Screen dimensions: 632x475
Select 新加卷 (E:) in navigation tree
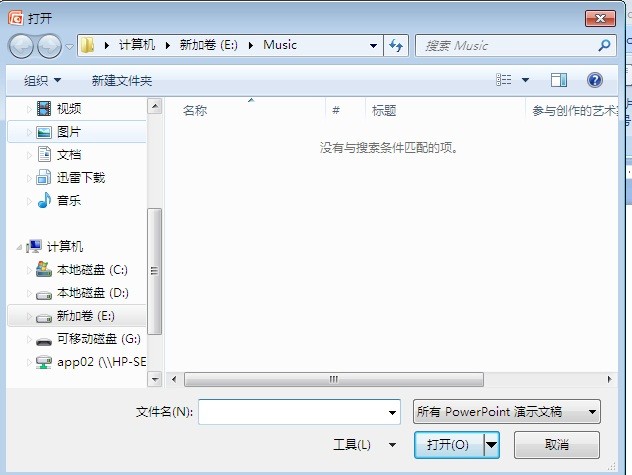(85, 316)
